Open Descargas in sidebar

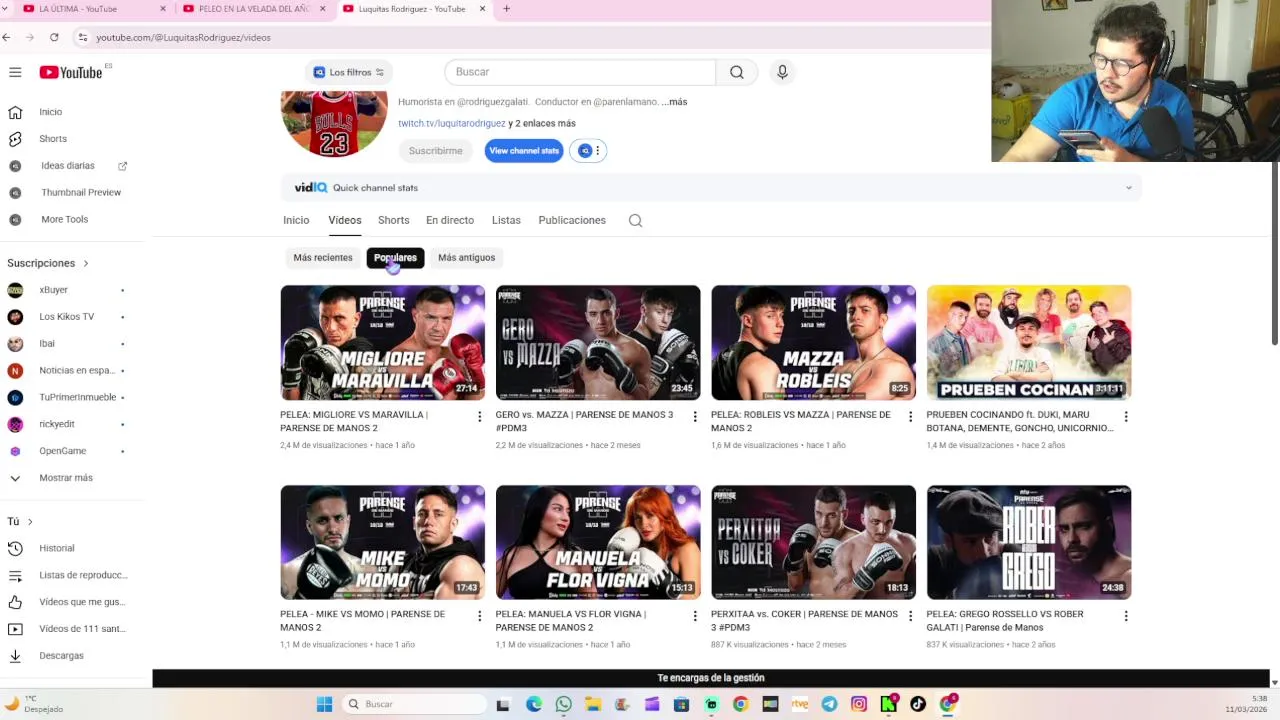click(x=61, y=656)
